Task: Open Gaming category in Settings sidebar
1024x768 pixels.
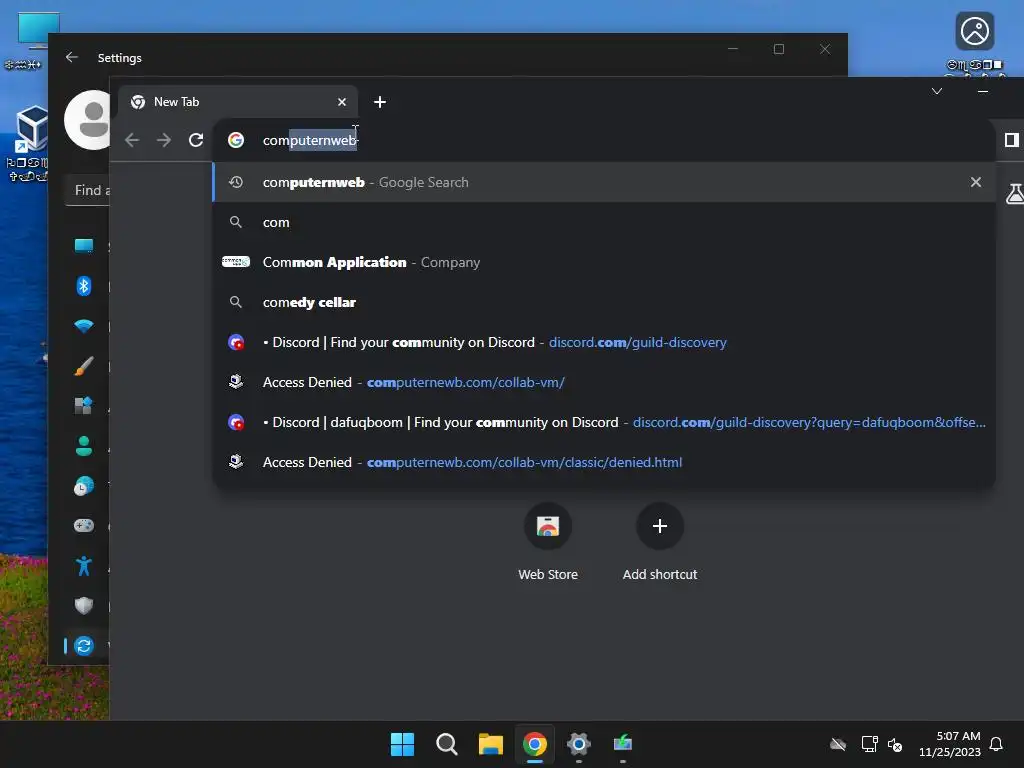Action: (84, 525)
